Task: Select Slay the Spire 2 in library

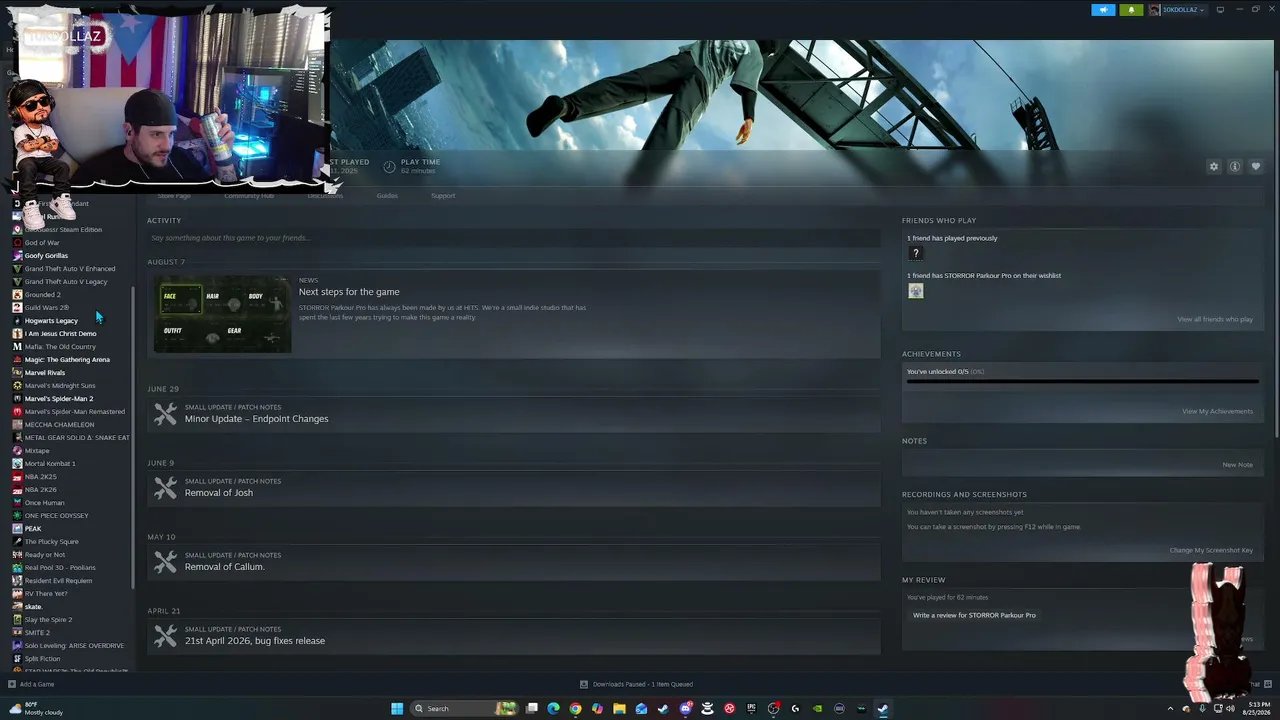Action: [x=48, y=620]
